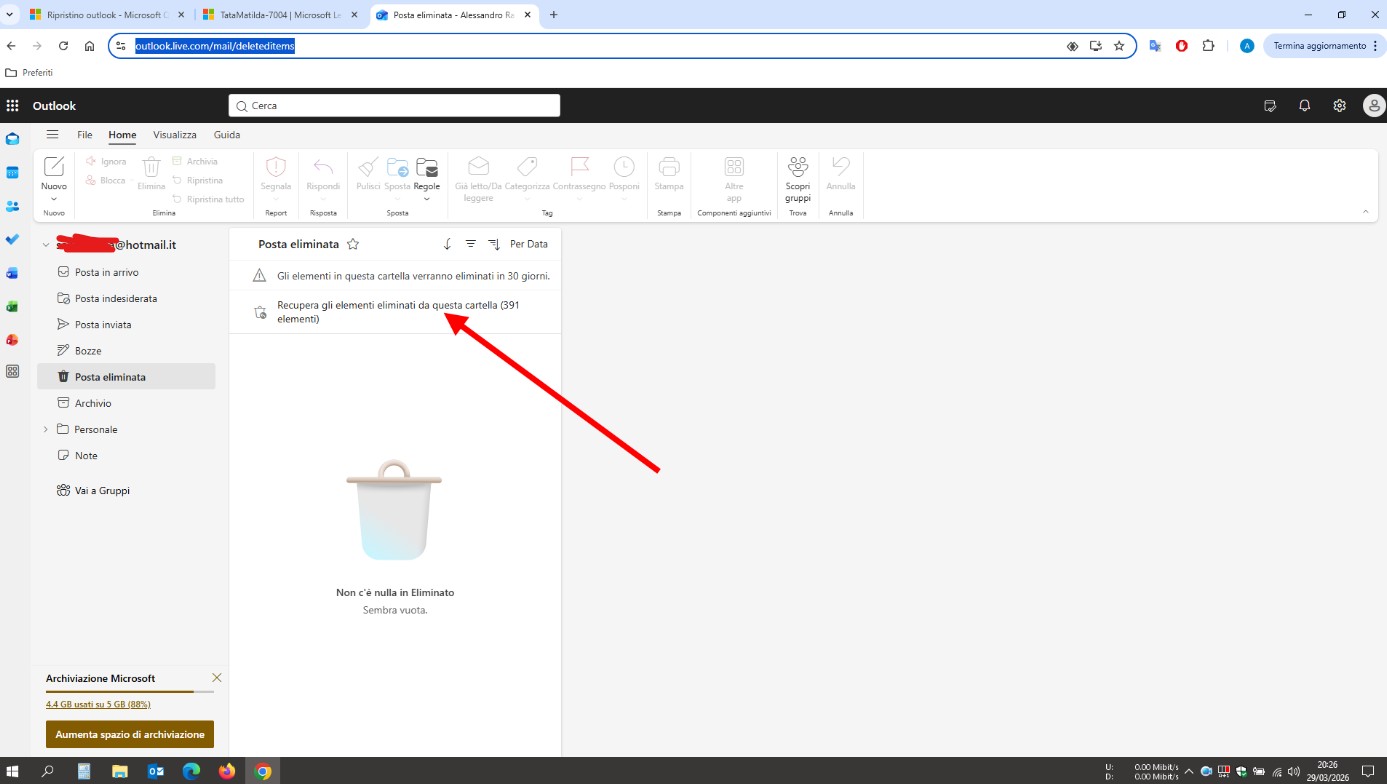This screenshot has width=1387, height=784.
Task: Click the Scopri gruppi icon
Action: pos(798,167)
